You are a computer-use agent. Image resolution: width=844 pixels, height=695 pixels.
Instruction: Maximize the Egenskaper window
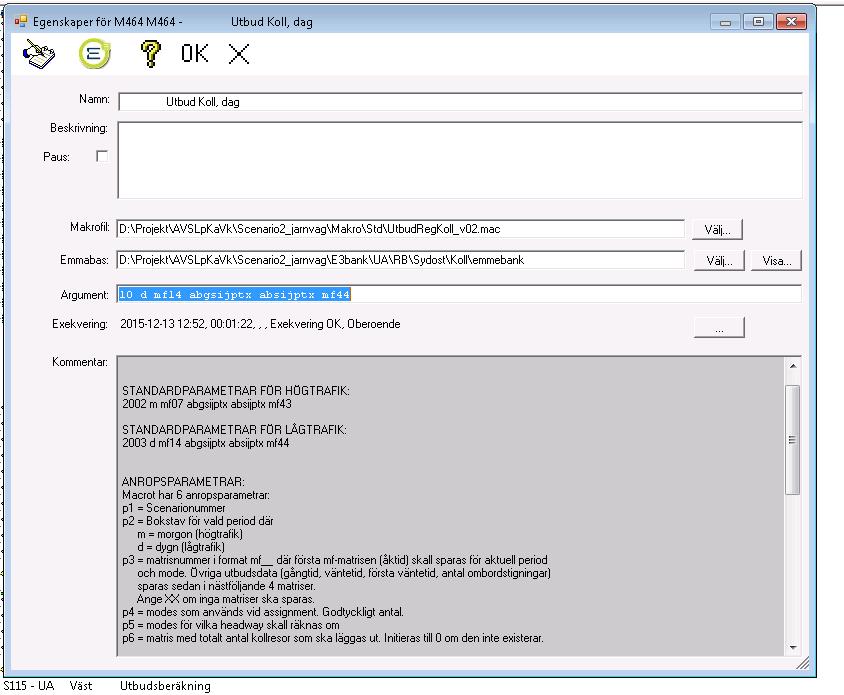tap(758, 22)
